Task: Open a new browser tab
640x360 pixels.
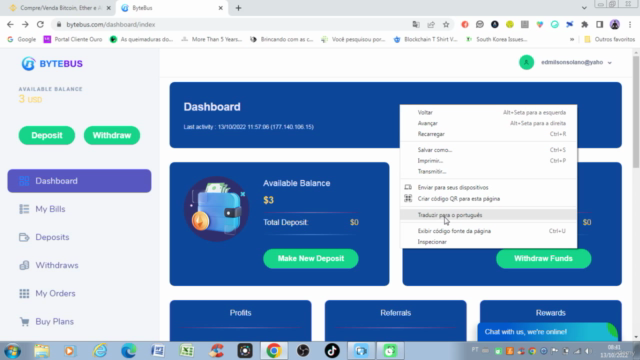Action: [x=238, y=8]
